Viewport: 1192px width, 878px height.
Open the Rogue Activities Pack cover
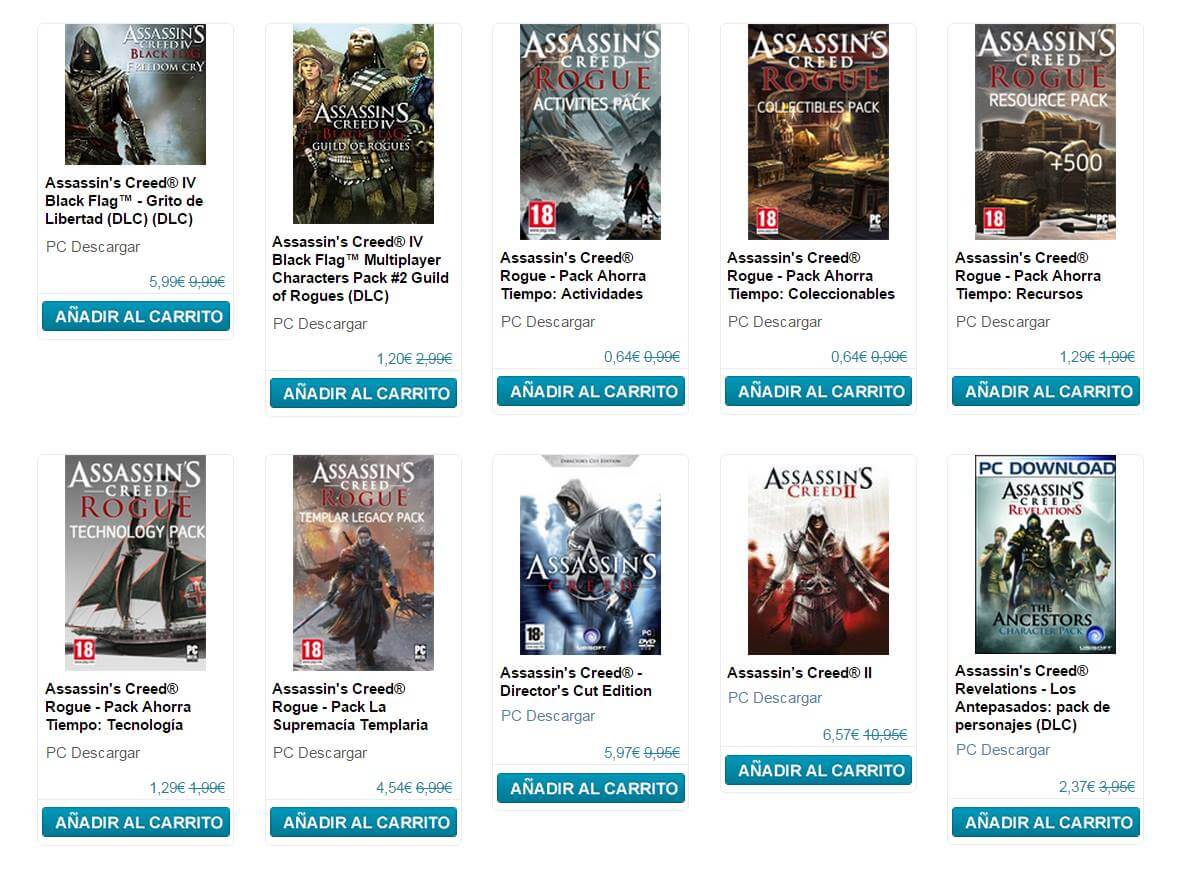tap(591, 132)
